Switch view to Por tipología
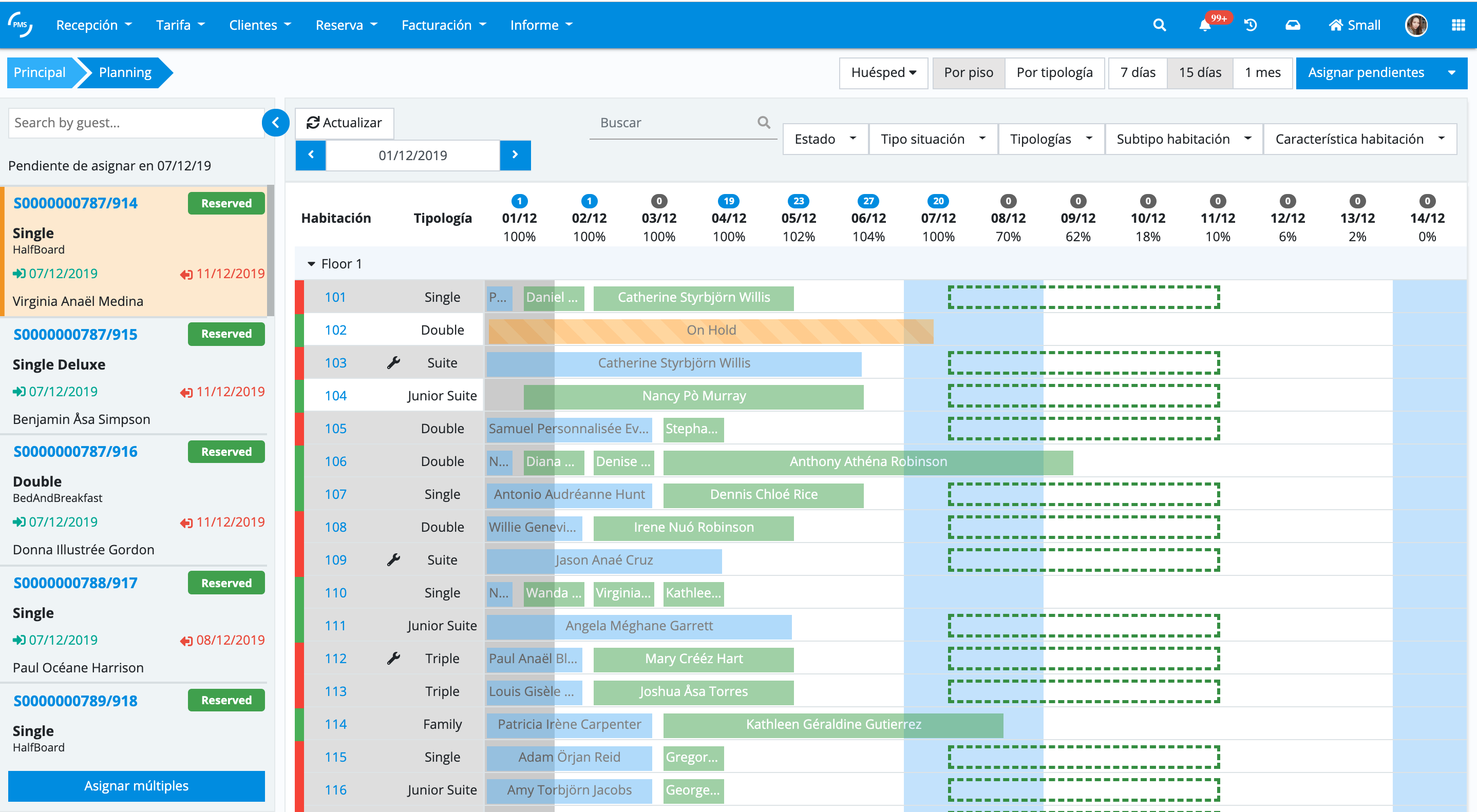This screenshot has width=1477, height=812. click(1054, 73)
